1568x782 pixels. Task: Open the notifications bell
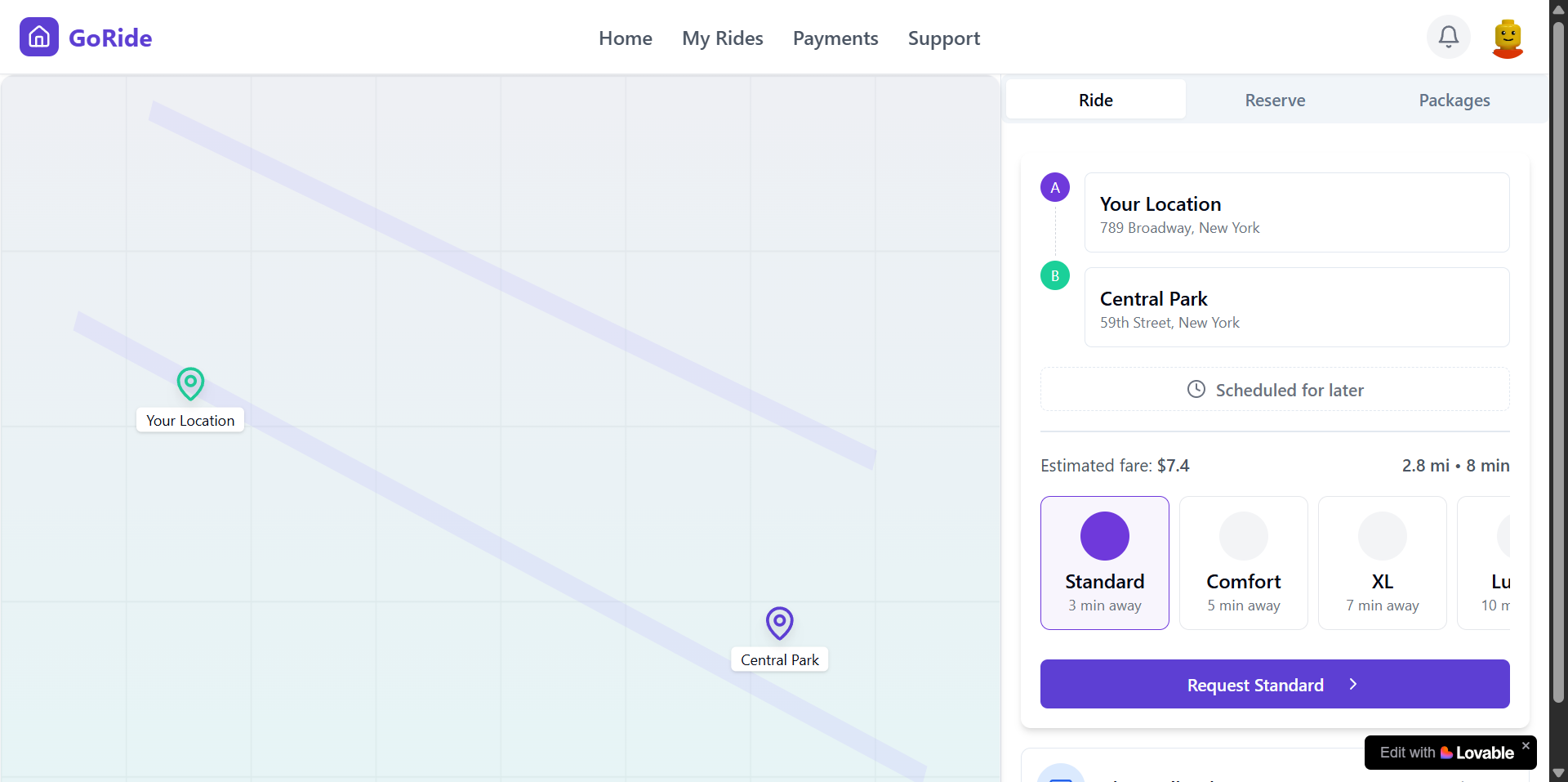(x=1448, y=37)
